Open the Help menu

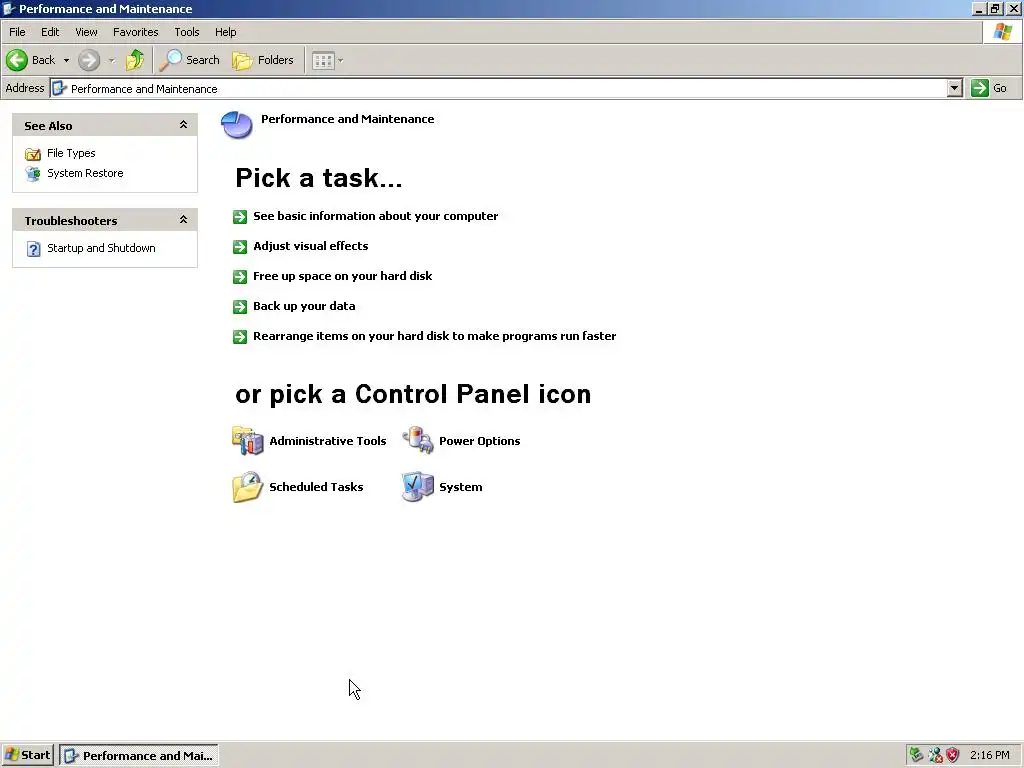(225, 32)
